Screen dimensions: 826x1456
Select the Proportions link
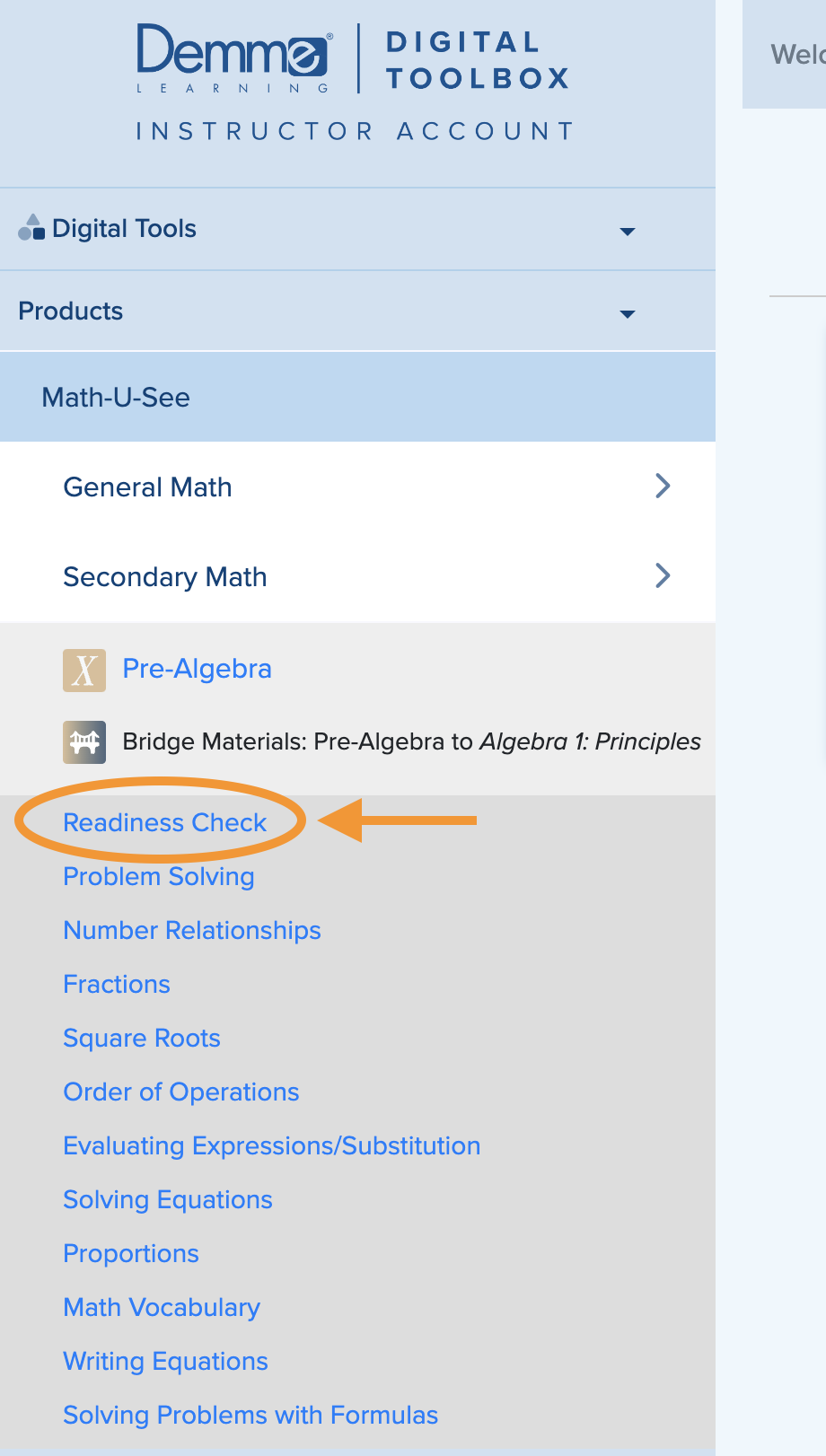click(x=130, y=1253)
